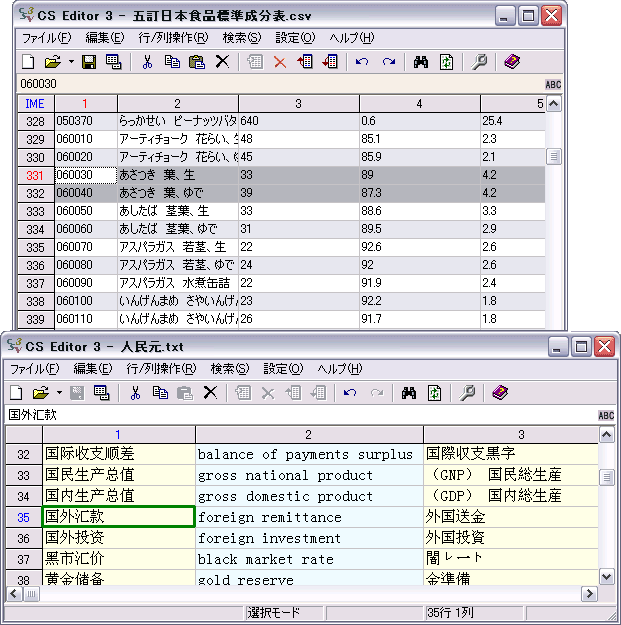This screenshot has height=625, width=621.
Task: Click vertical scrollbar thumb in csv window
Action: click(553, 156)
